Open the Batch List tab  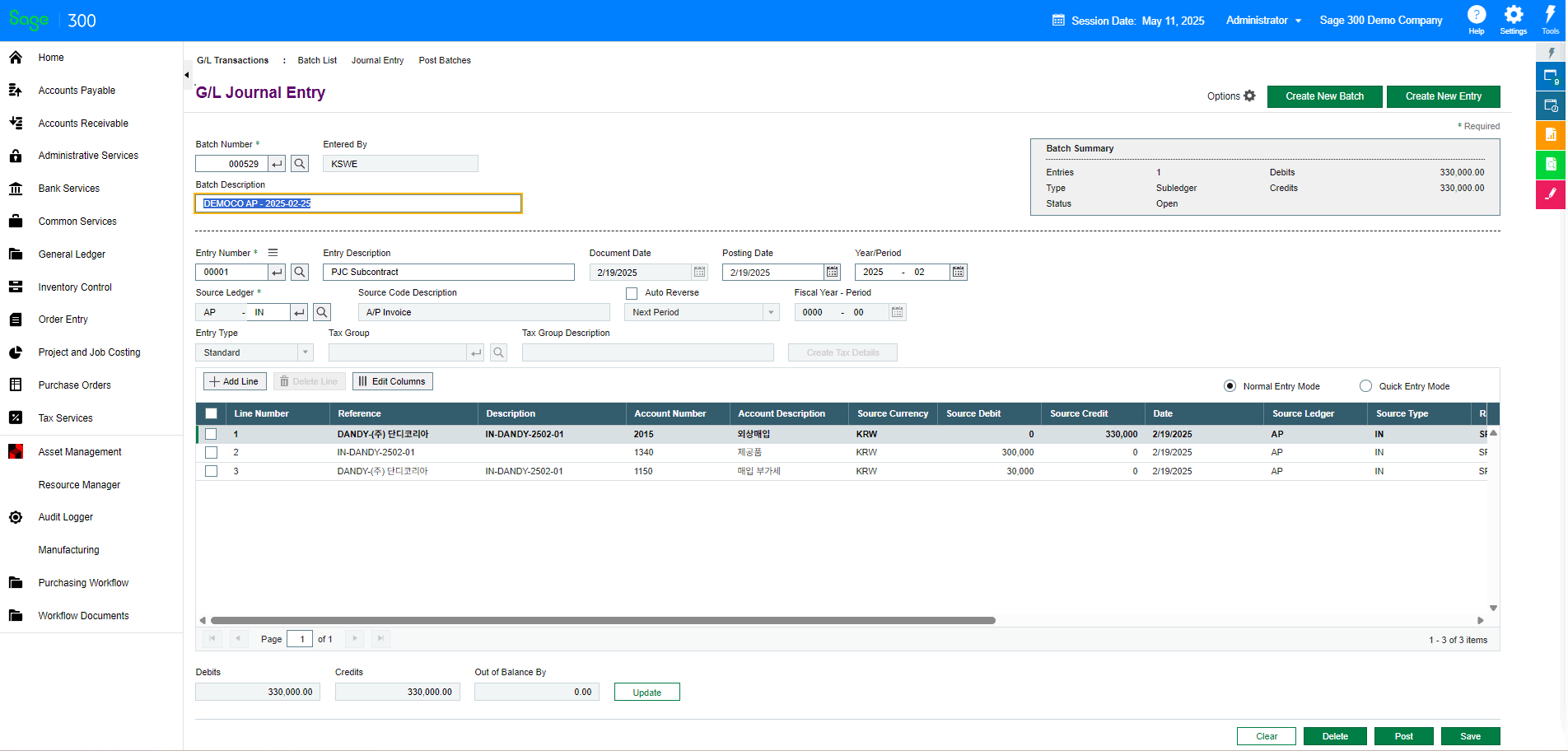pyautogui.click(x=317, y=60)
